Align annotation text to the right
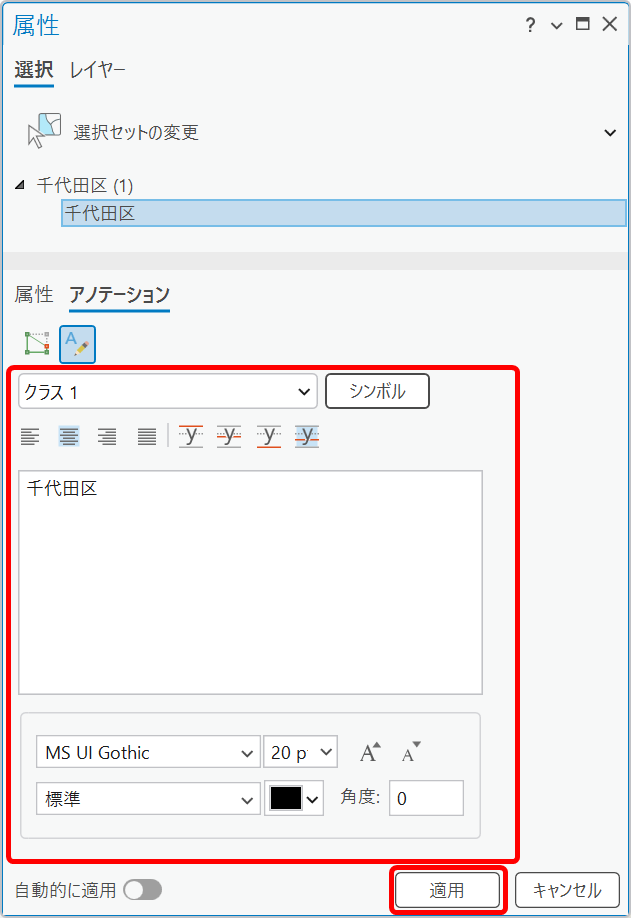Screen dimensions: 631x918 tap(107, 436)
